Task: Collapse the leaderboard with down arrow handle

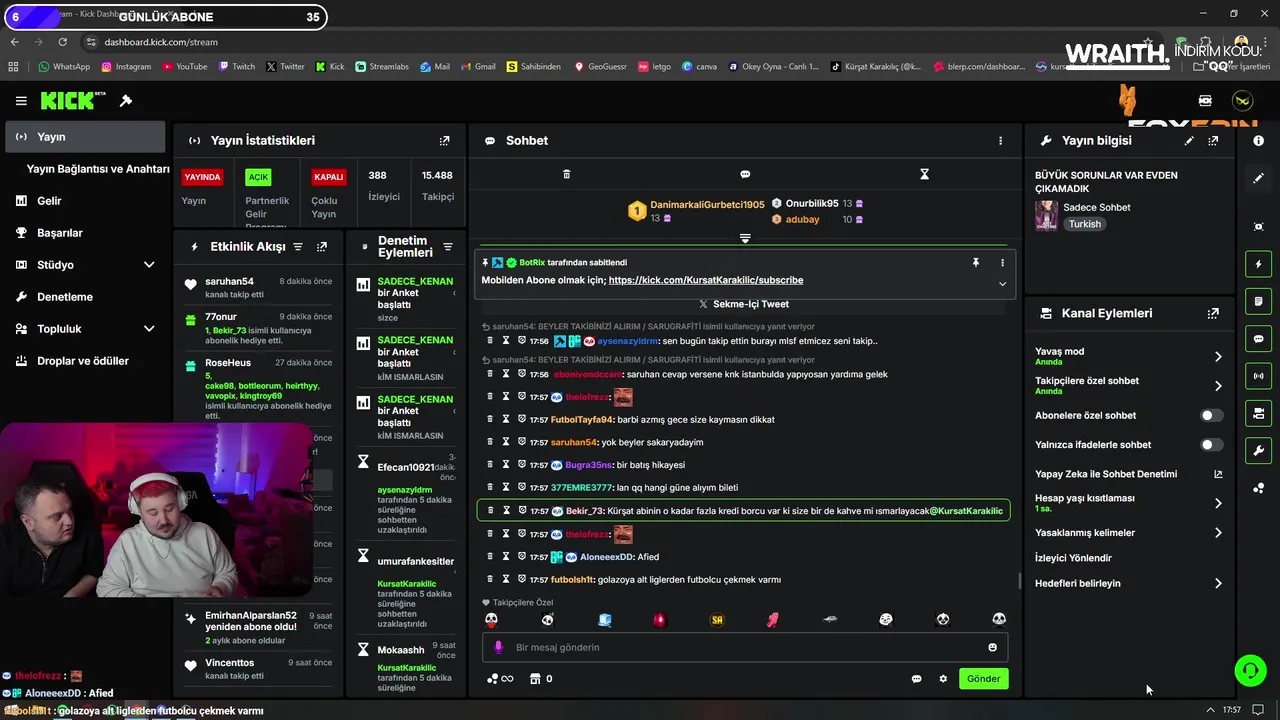Action: pyautogui.click(x=745, y=238)
